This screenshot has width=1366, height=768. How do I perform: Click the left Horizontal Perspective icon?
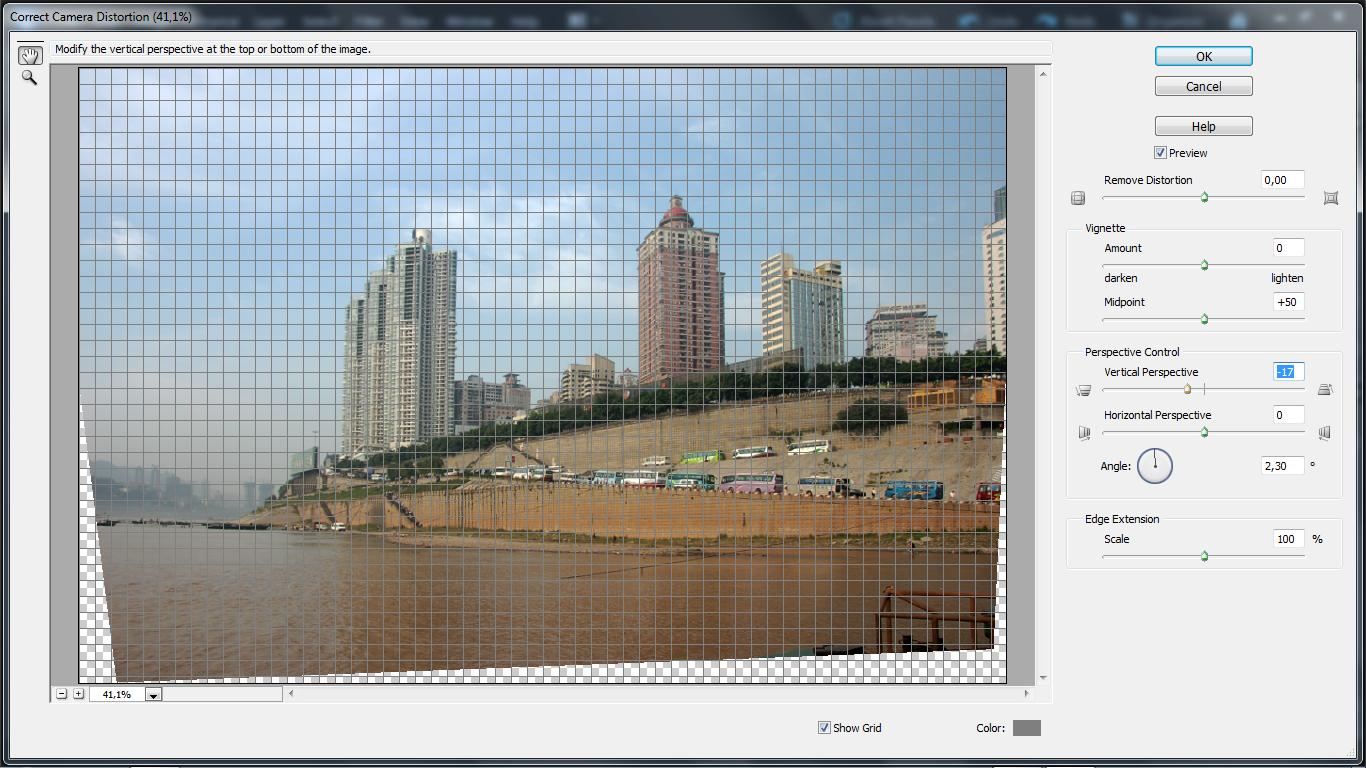click(1083, 433)
